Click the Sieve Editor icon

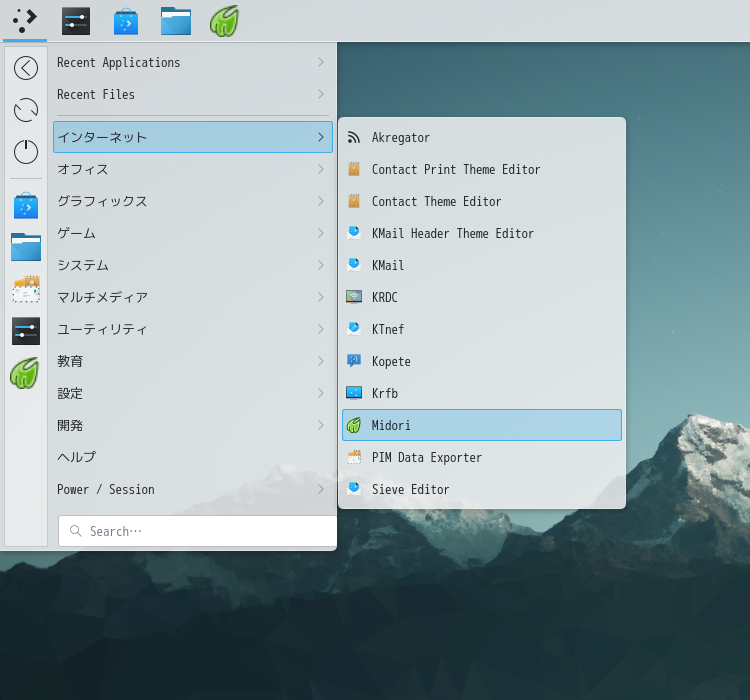(x=354, y=489)
